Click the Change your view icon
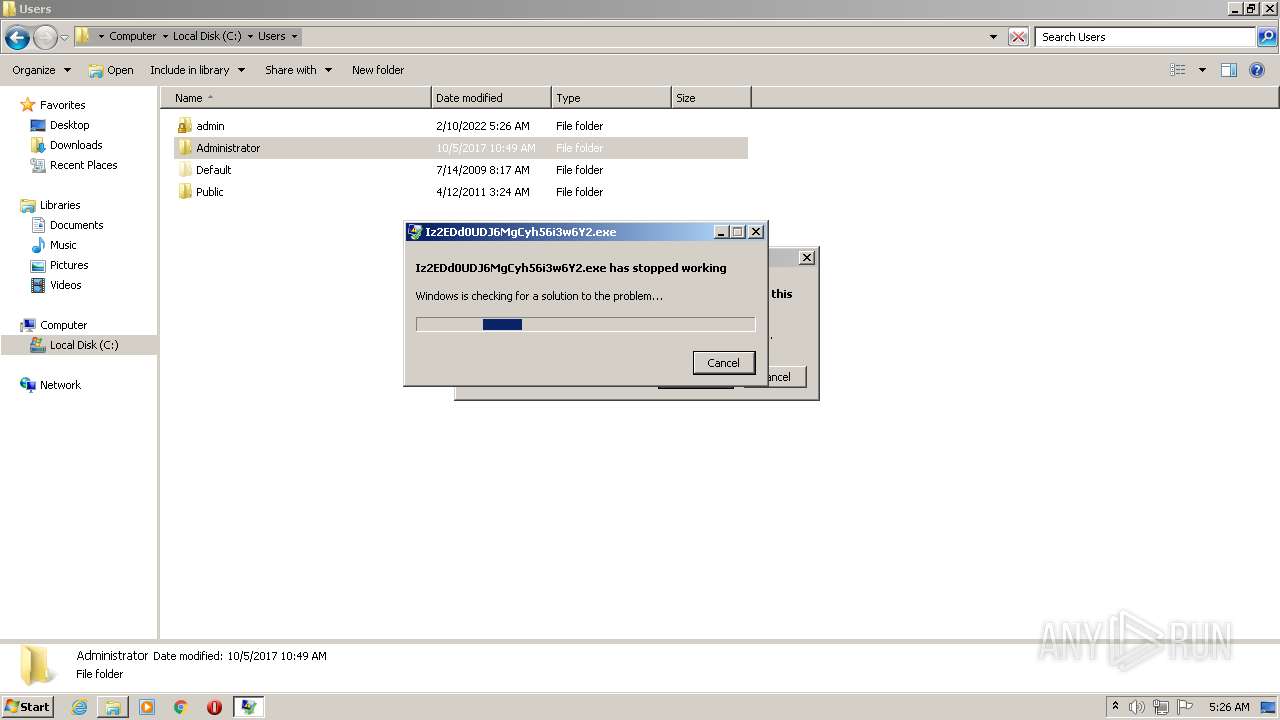 point(1178,70)
